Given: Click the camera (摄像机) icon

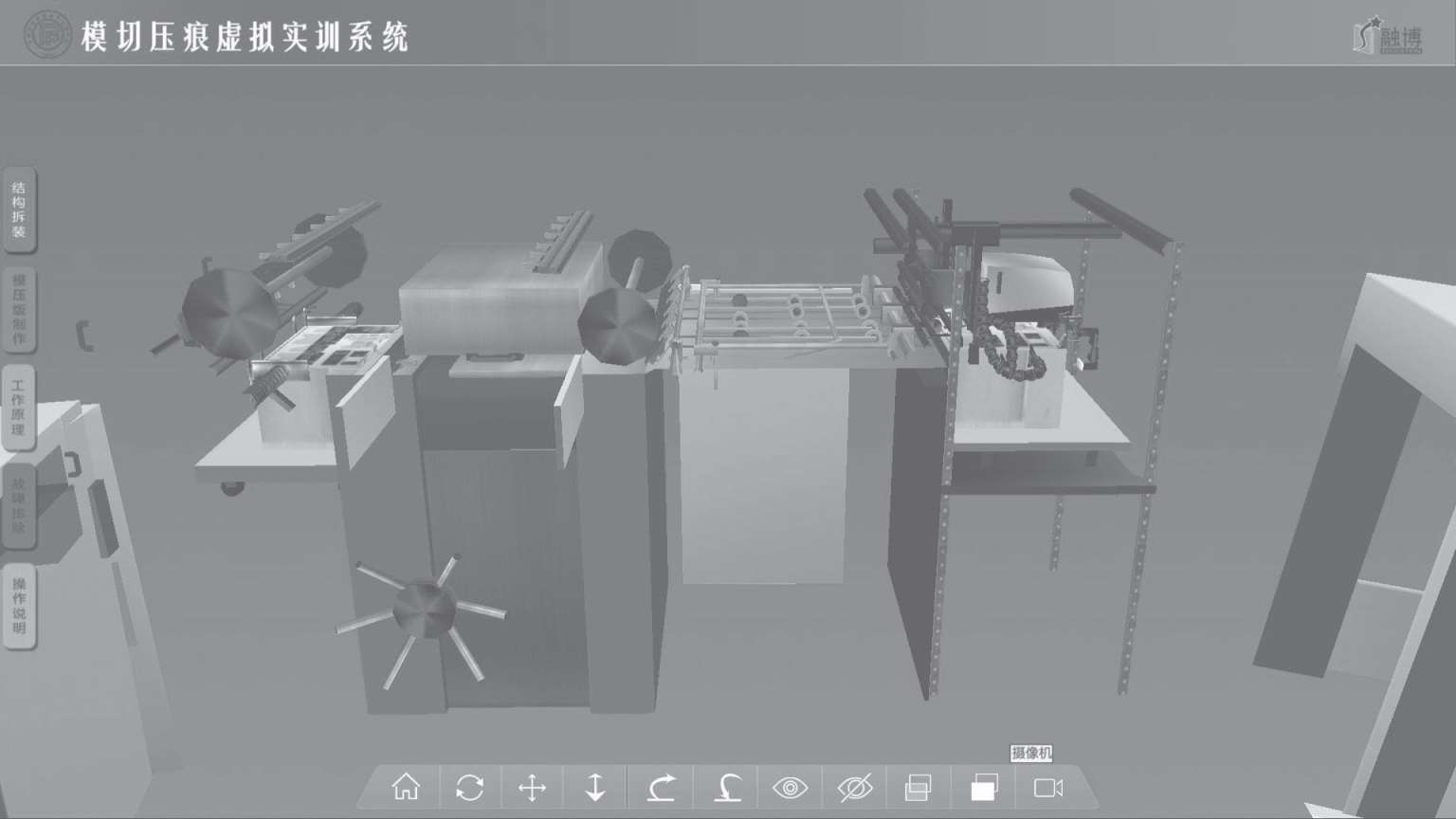Looking at the screenshot, I should [1048, 788].
